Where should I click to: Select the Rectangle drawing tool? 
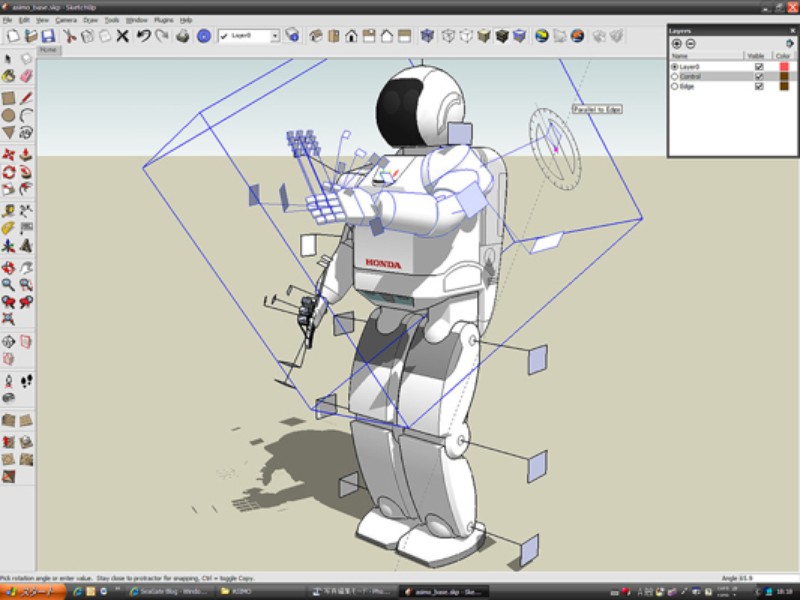pos(8,97)
